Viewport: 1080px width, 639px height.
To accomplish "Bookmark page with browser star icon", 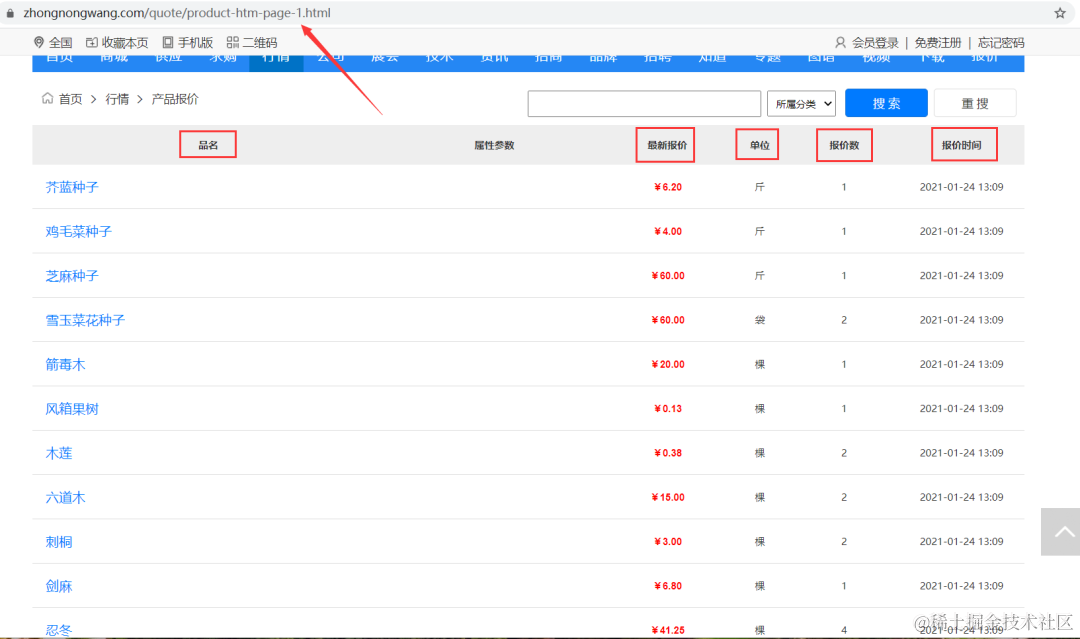I will 1060,13.
